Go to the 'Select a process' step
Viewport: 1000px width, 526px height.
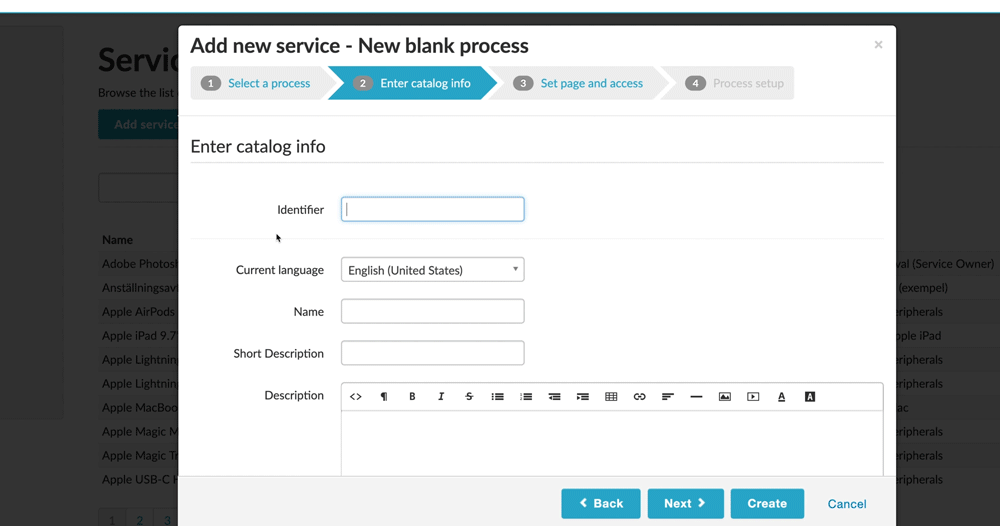tap(268, 83)
